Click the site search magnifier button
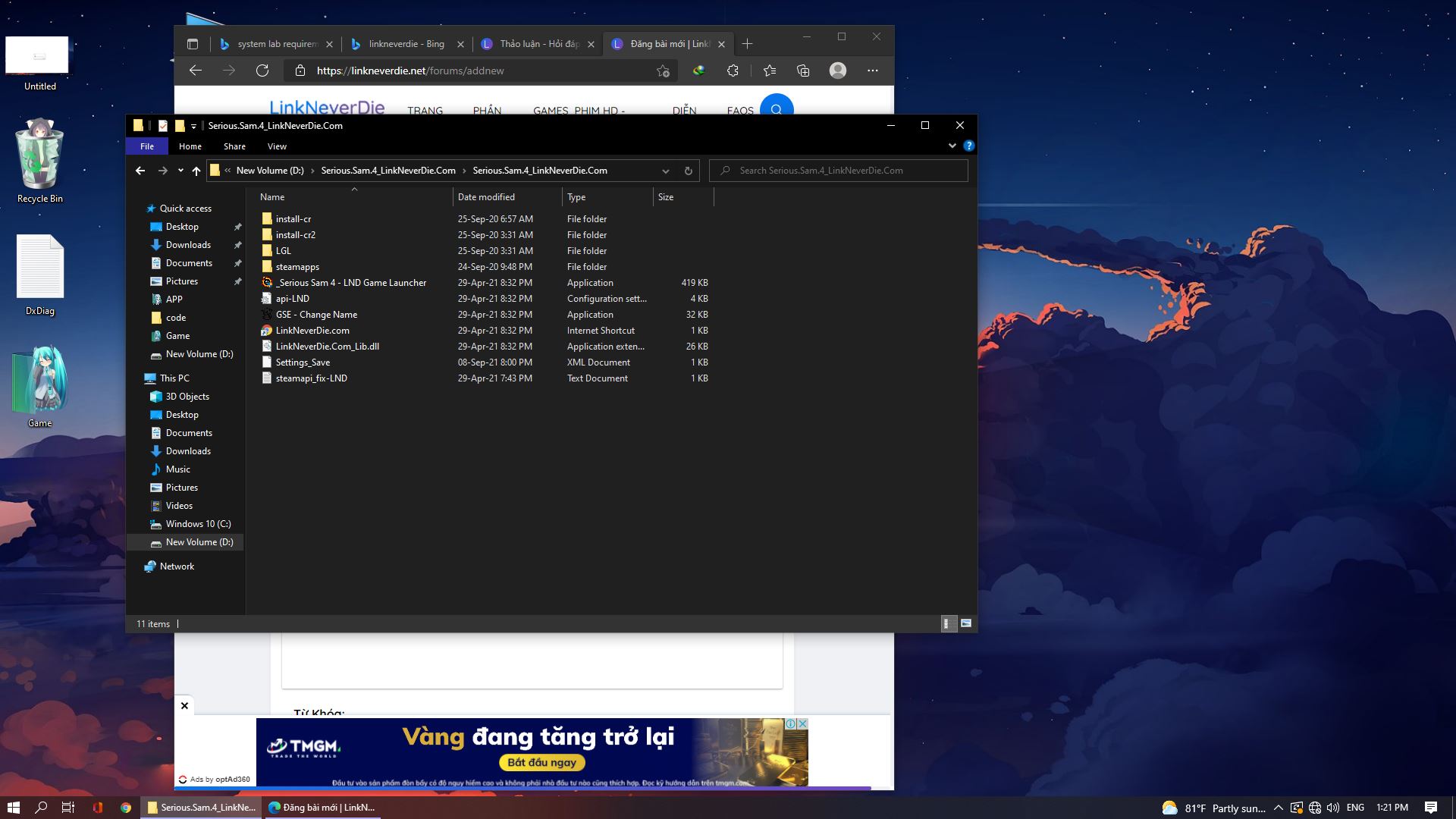The width and height of the screenshot is (1456, 819). pyautogui.click(x=776, y=109)
